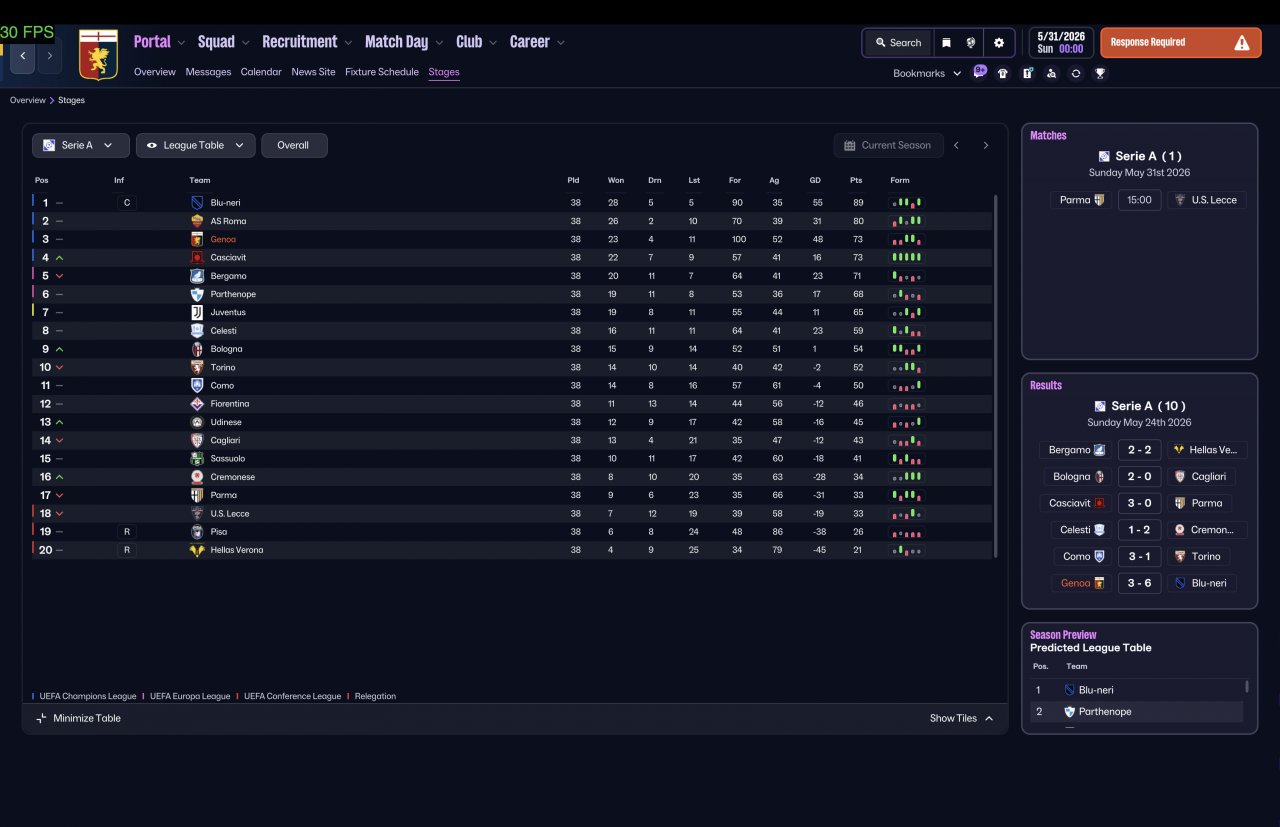This screenshot has height=827, width=1280.
Task: Open Genoa team link in league table
Action: pos(223,240)
